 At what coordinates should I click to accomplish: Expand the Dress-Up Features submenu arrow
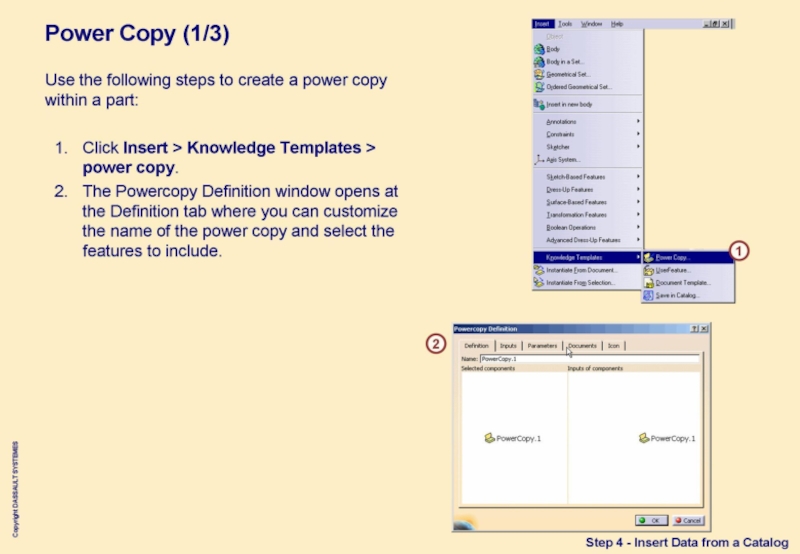click(x=638, y=189)
